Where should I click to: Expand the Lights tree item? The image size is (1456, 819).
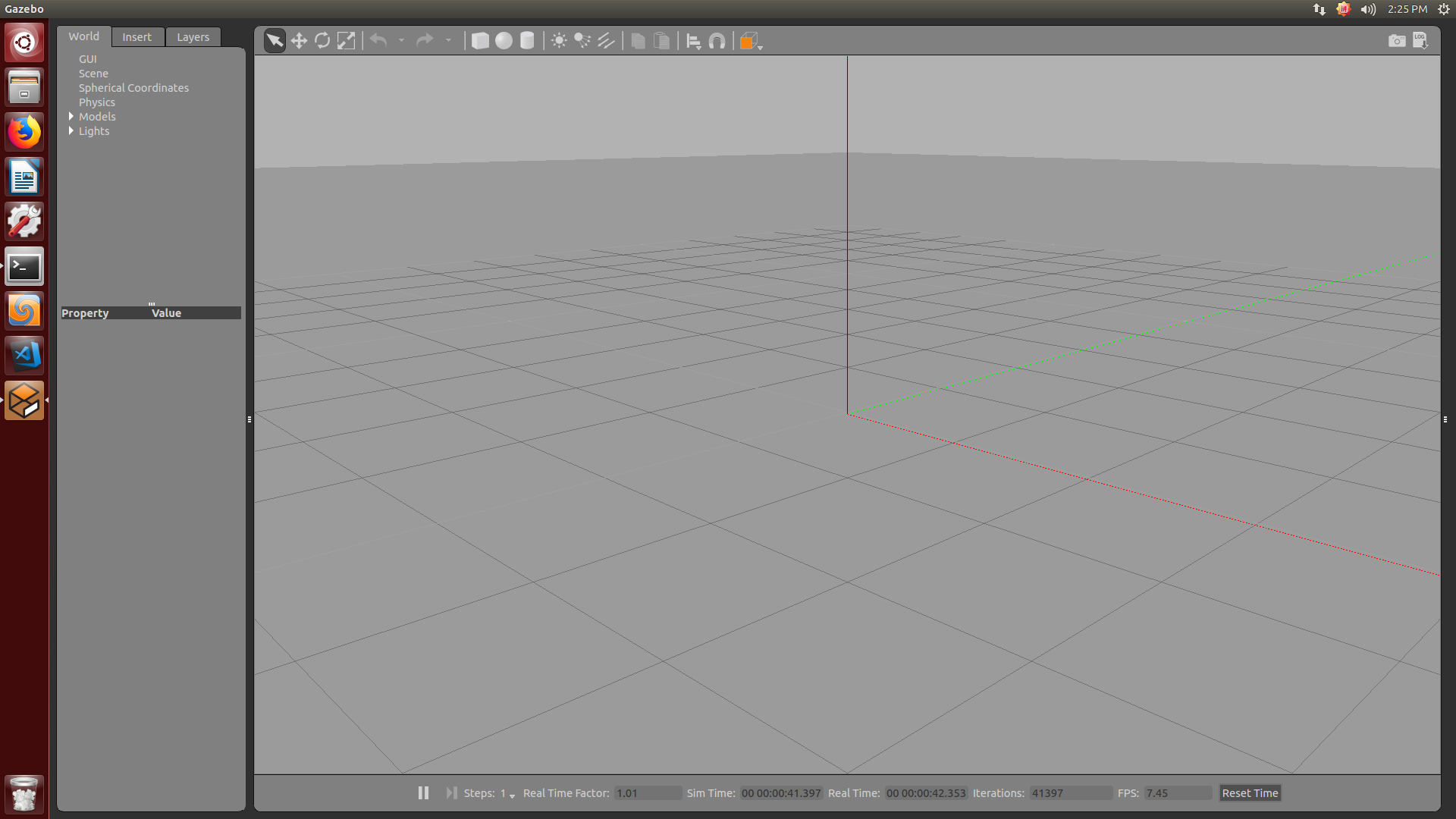[x=71, y=131]
